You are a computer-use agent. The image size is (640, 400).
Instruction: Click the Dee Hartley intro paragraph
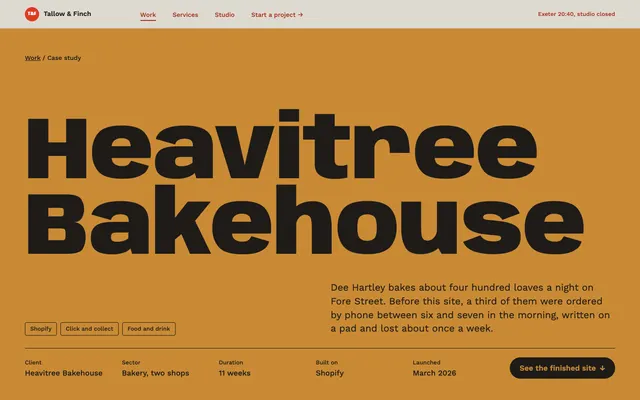pyautogui.click(x=470, y=308)
